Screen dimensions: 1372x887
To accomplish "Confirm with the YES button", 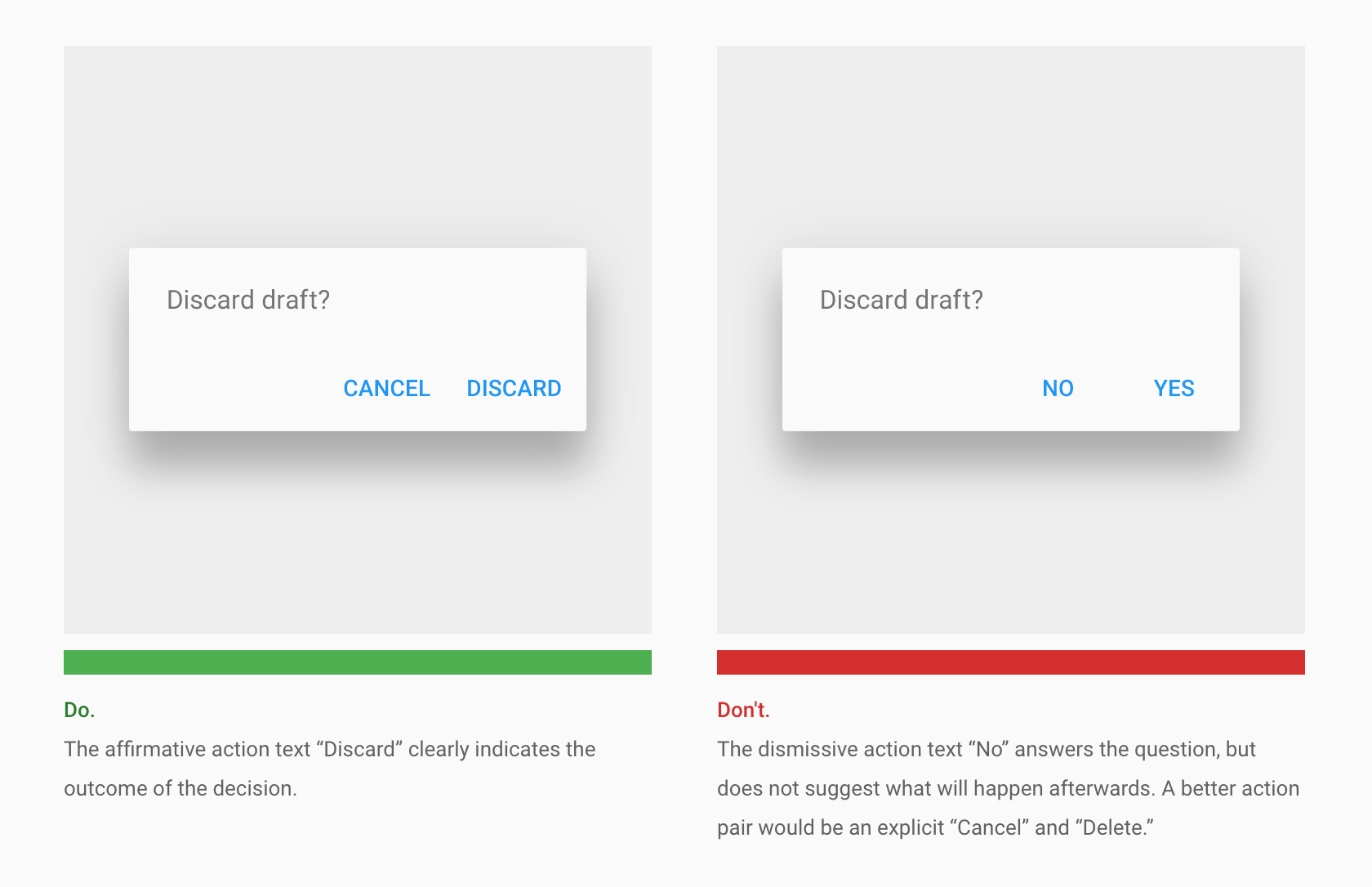I will [x=1174, y=388].
